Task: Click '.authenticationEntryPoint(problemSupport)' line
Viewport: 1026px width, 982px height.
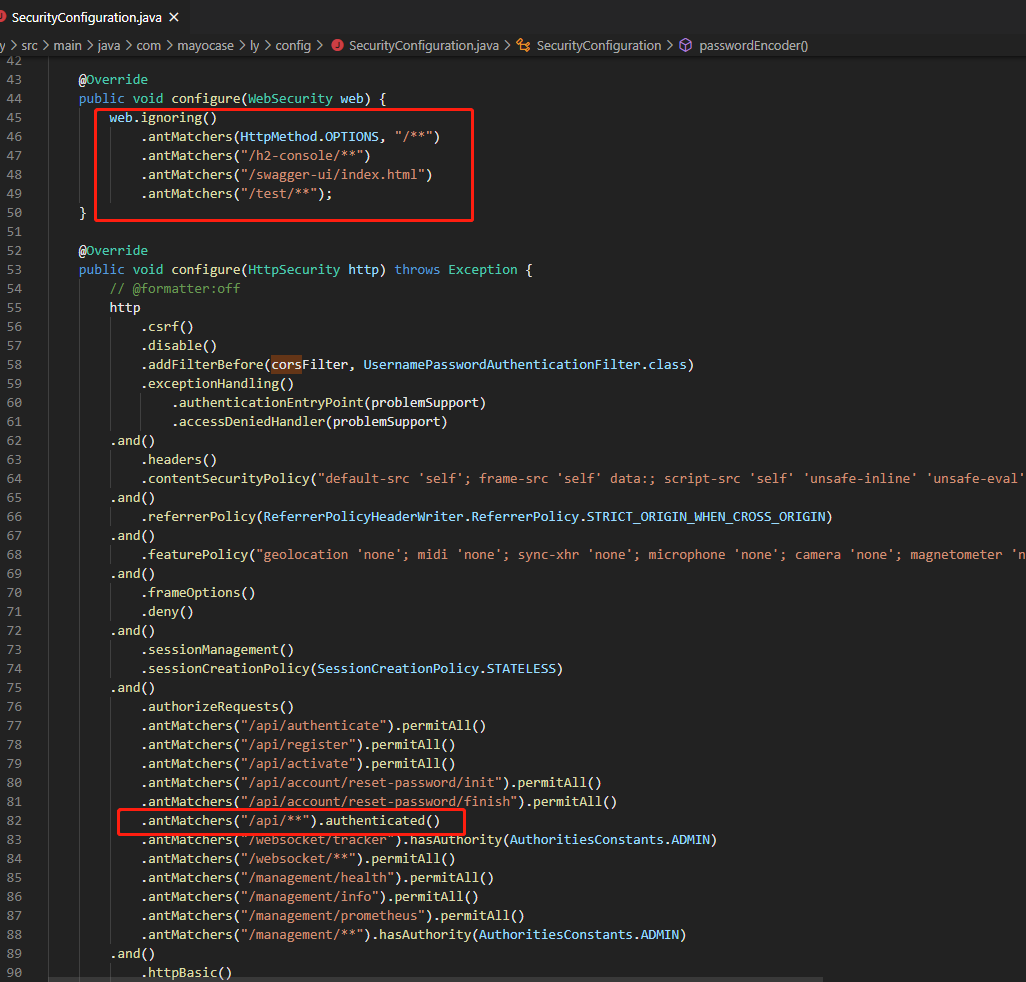Action: [x=328, y=402]
